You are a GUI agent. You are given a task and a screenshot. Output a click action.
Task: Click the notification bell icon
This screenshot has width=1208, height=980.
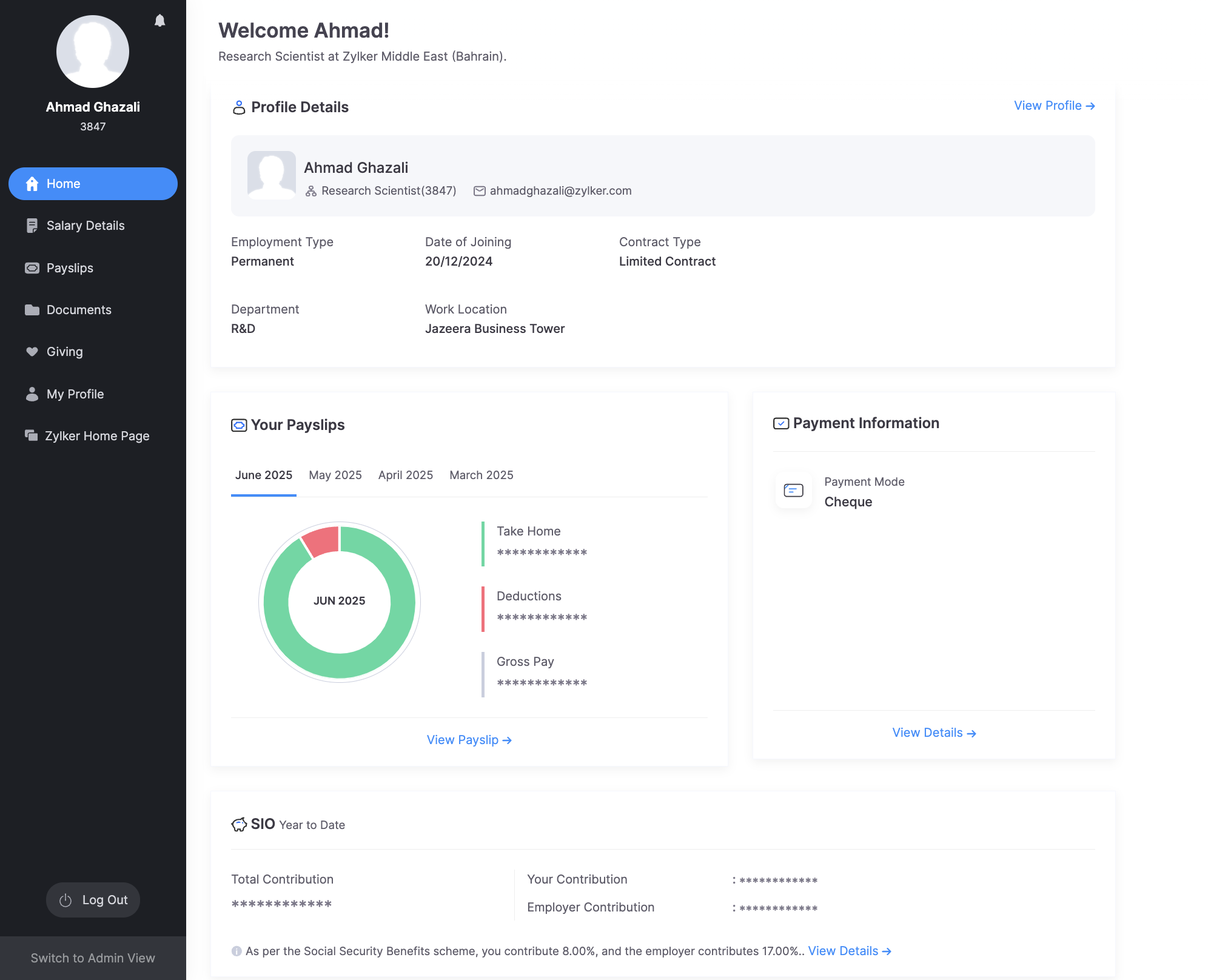point(159,21)
